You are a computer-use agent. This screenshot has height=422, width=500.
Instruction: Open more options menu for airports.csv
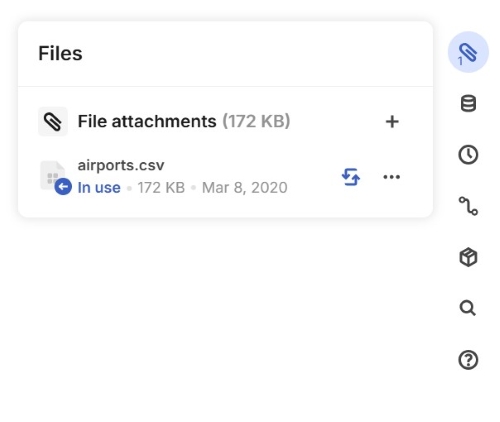click(x=391, y=177)
